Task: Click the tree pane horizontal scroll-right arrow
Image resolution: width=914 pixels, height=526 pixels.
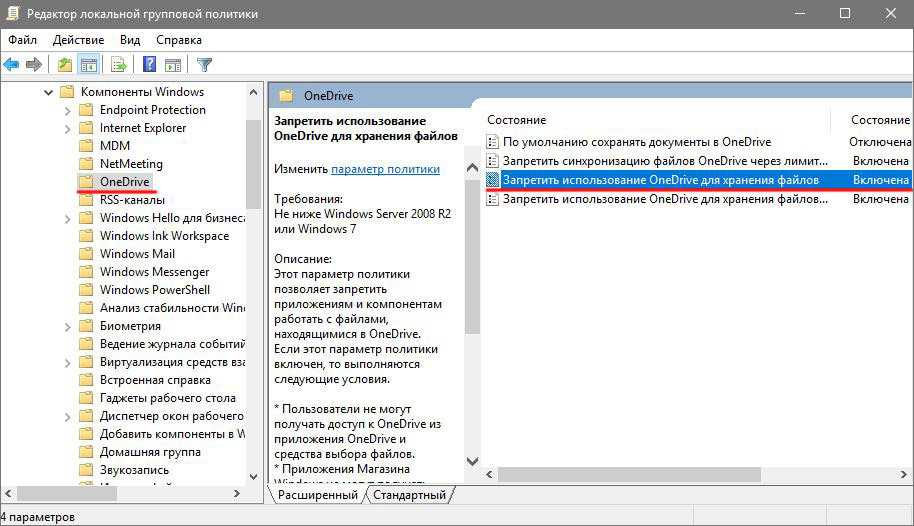Action: [237, 493]
